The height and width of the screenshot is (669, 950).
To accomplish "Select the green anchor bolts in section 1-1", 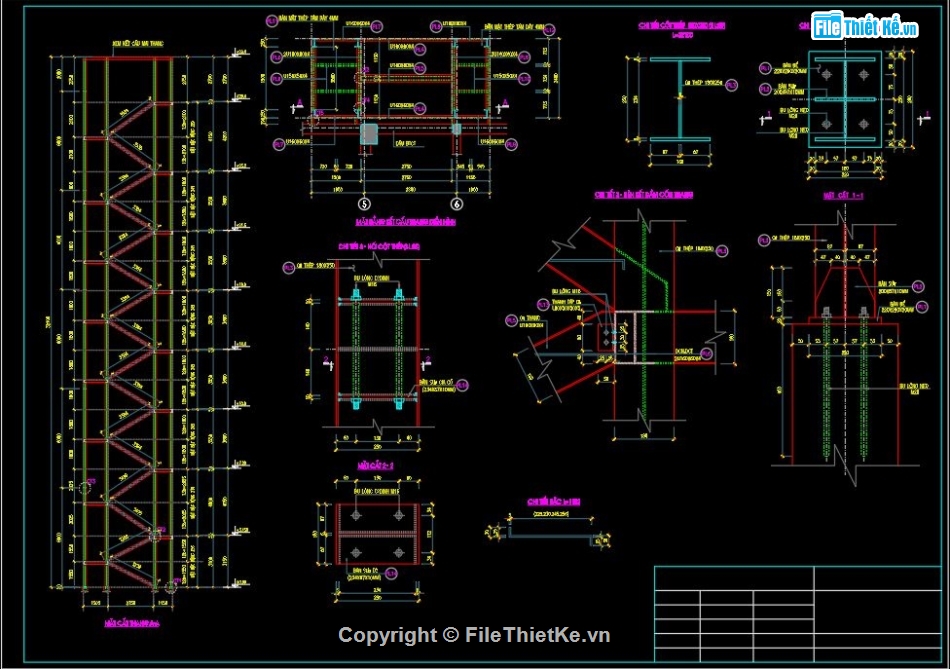I will coord(845,387).
